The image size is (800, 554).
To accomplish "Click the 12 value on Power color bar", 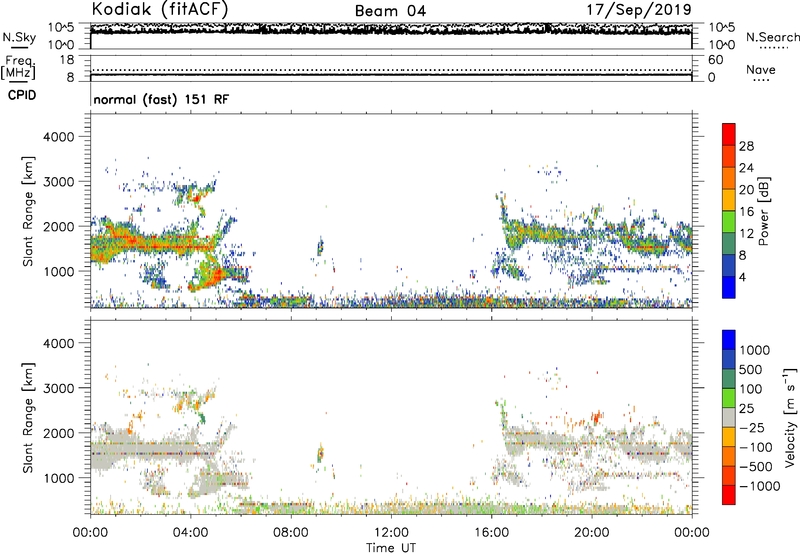I will (x=746, y=234).
